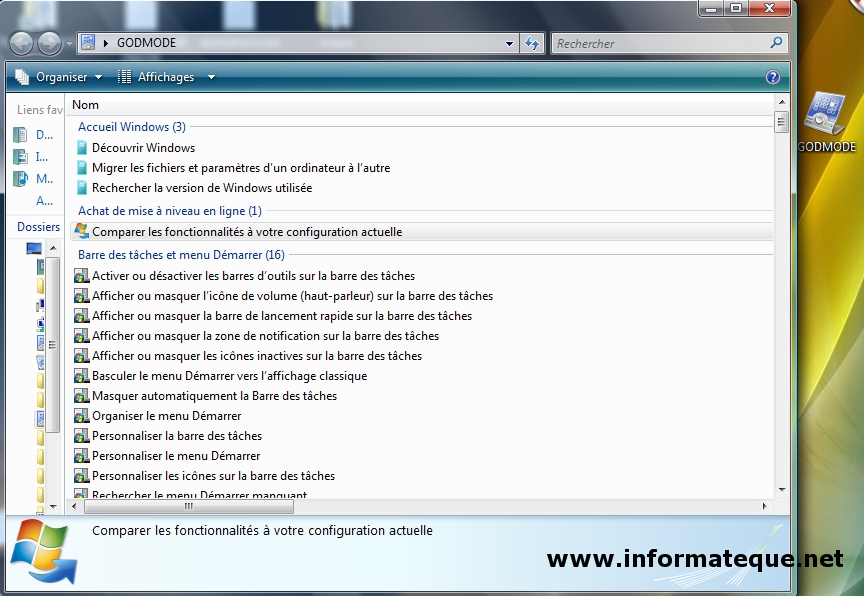The height and width of the screenshot is (596, 864).
Task: Click the horizontal scrollbar left arrow
Action: (74, 506)
